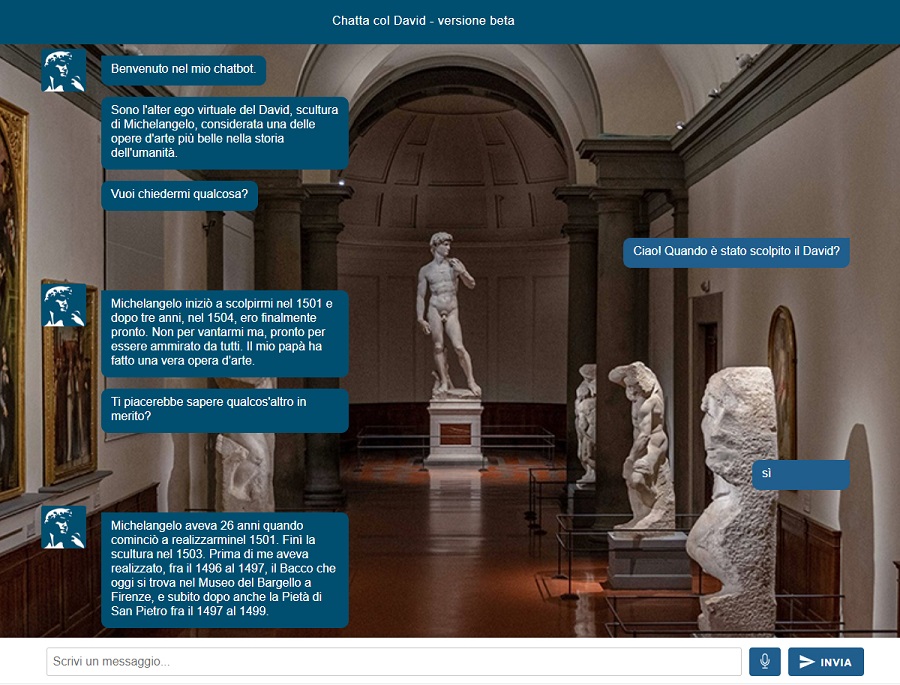Click the 'Michelangelo aveva 26 anni' message bubble

[x=224, y=569]
